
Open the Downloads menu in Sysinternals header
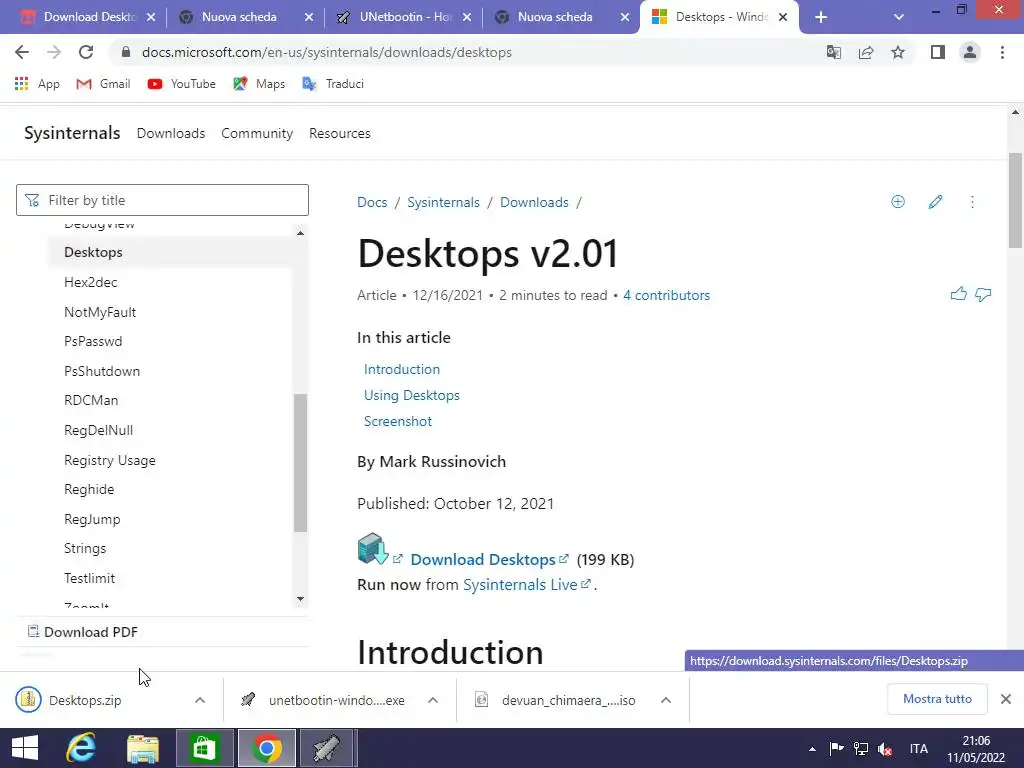pyautogui.click(x=170, y=133)
